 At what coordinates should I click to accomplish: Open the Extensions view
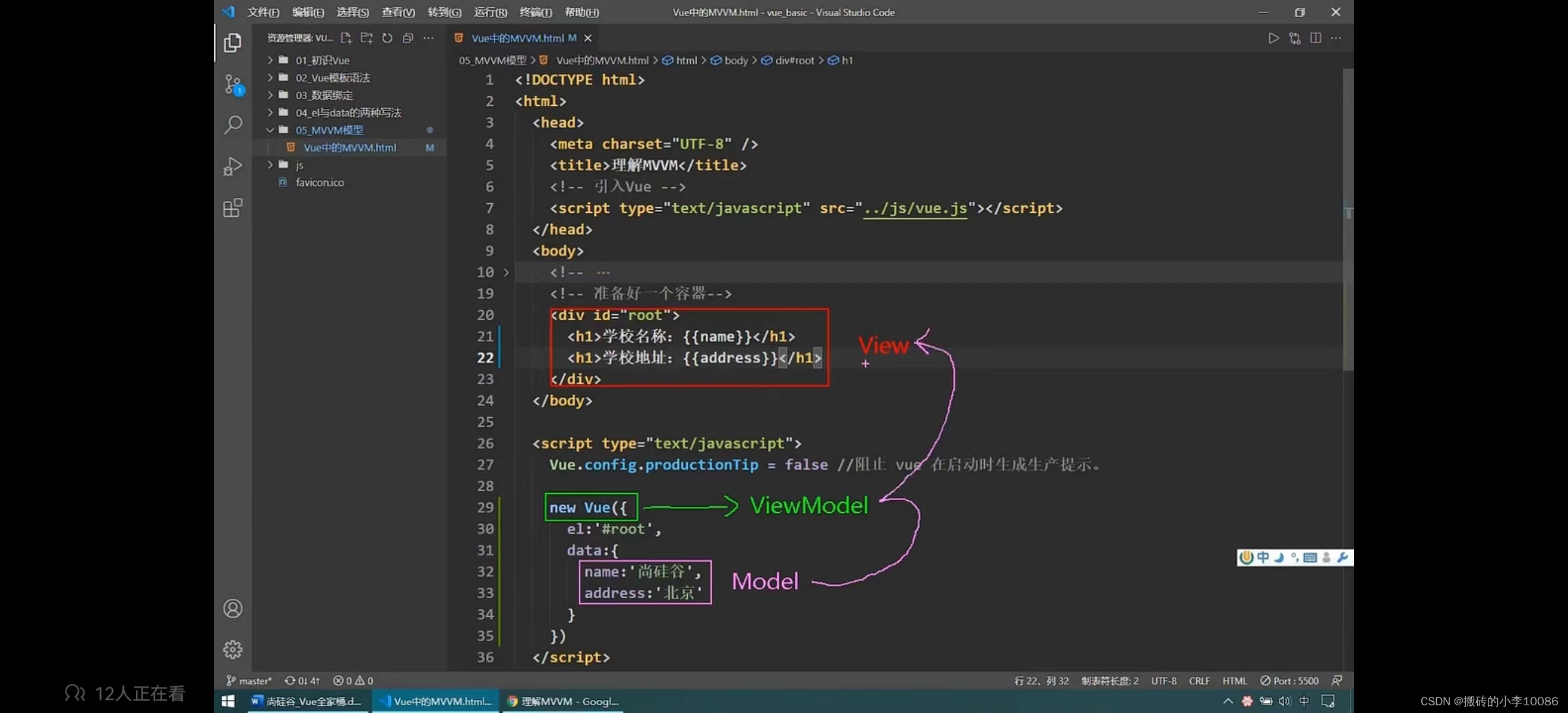233,207
